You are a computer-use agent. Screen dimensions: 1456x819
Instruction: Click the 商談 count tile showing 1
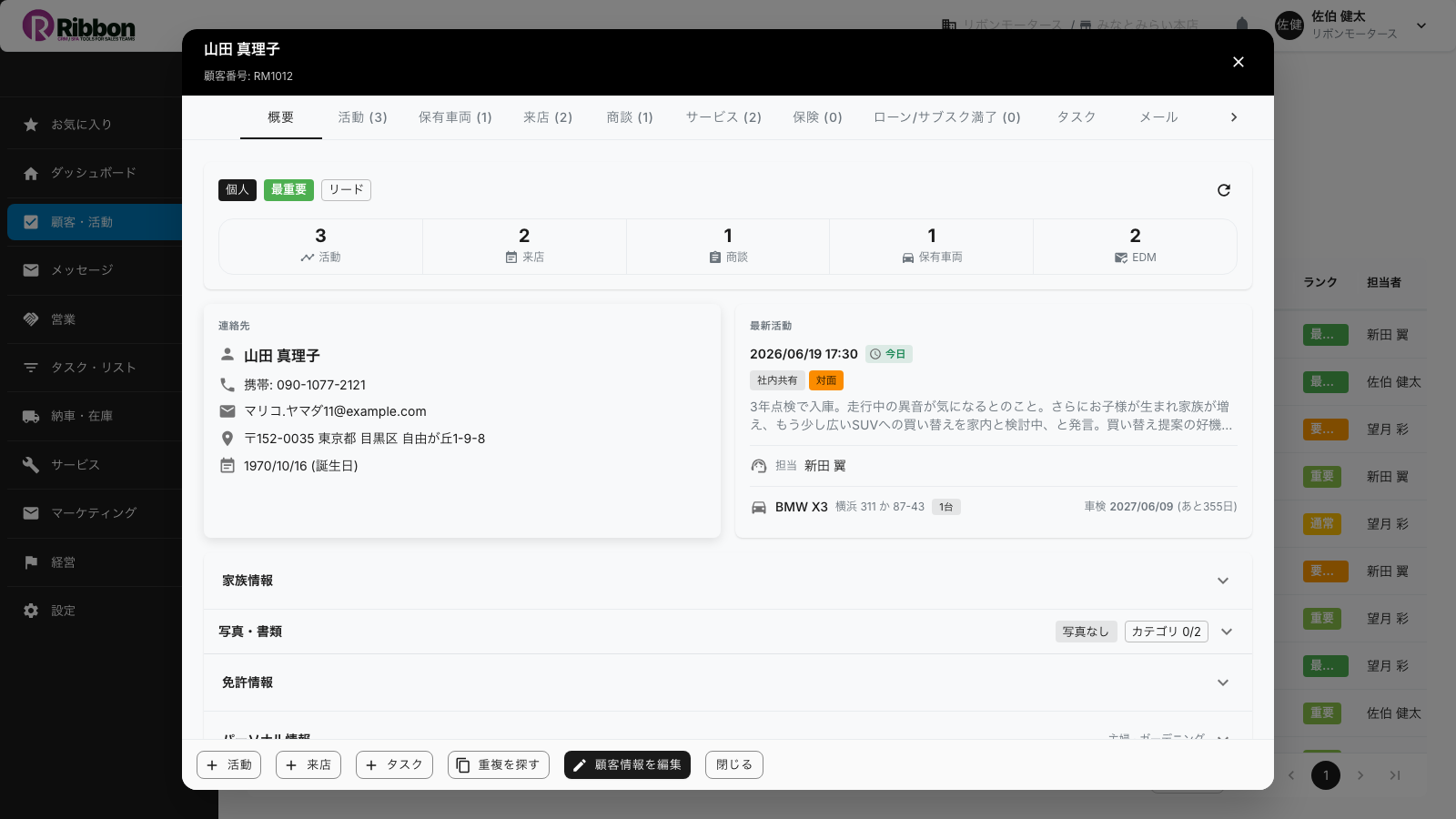point(728,246)
